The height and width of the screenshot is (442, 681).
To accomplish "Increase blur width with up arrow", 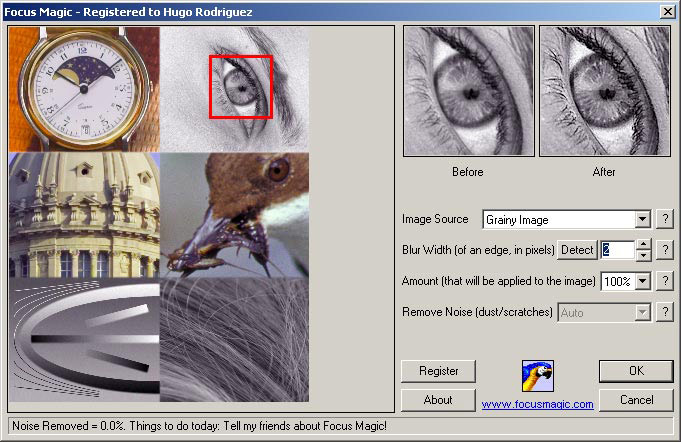I will (x=643, y=245).
